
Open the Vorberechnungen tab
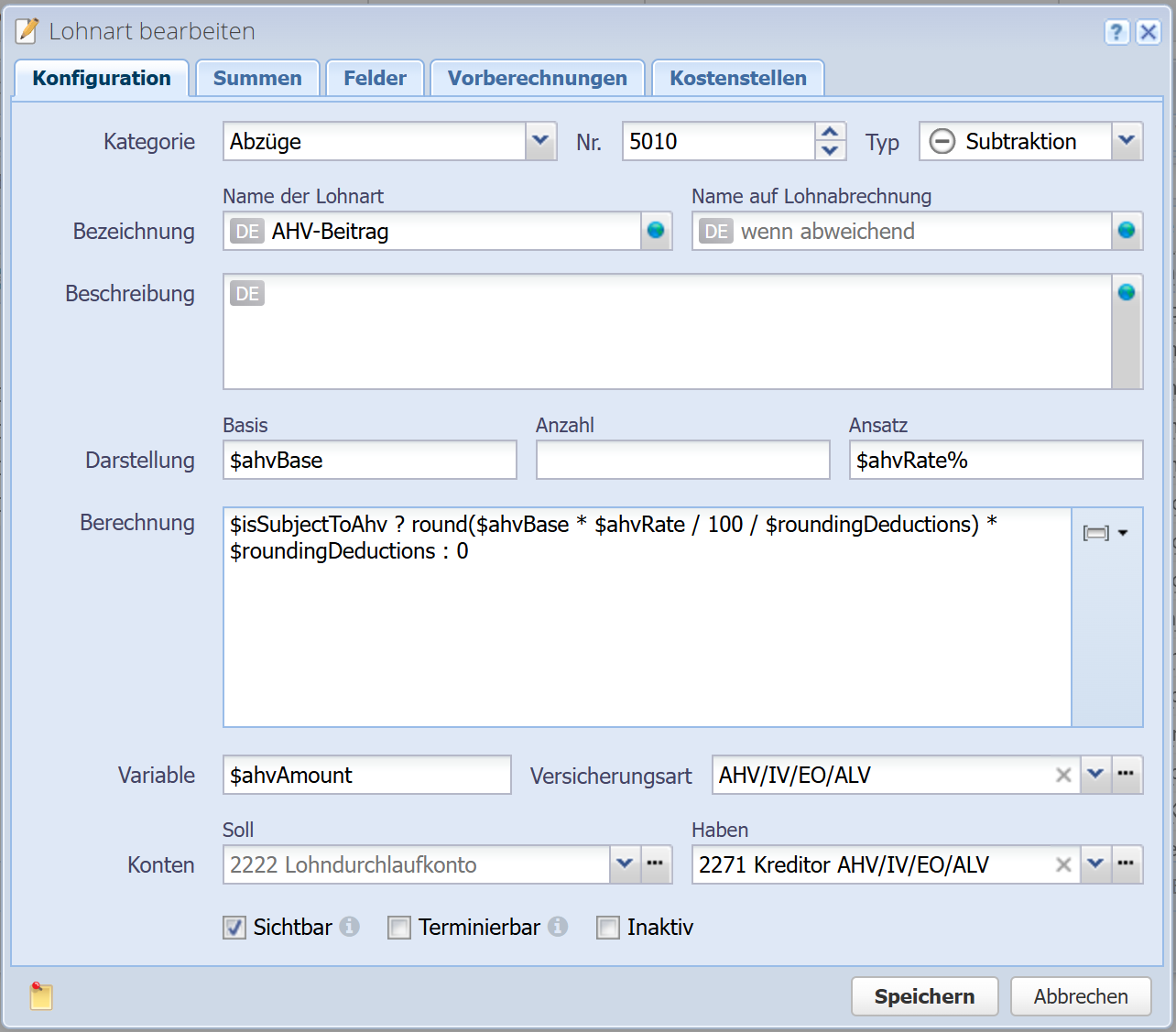tap(537, 79)
